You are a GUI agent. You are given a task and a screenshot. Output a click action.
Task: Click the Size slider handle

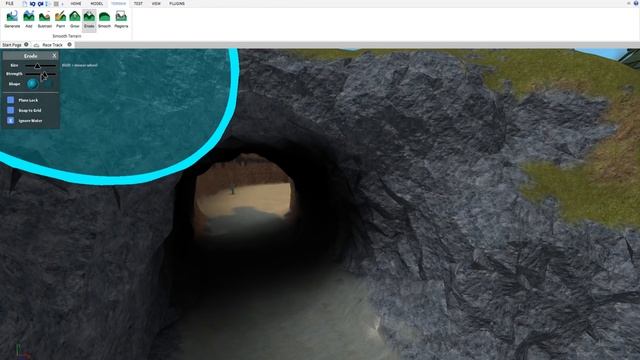[37, 65]
